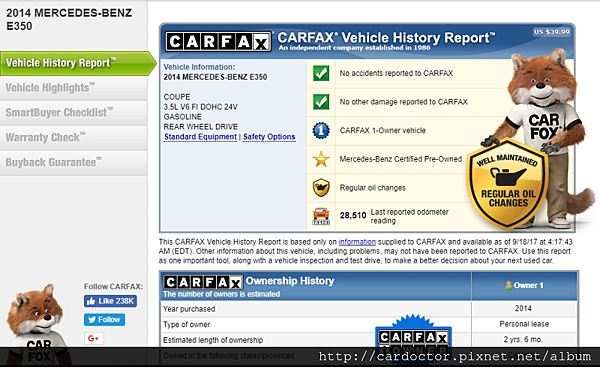Click the Facebook Like 238K button
The image size is (600, 367).
pyautogui.click(x=110, y=301)
